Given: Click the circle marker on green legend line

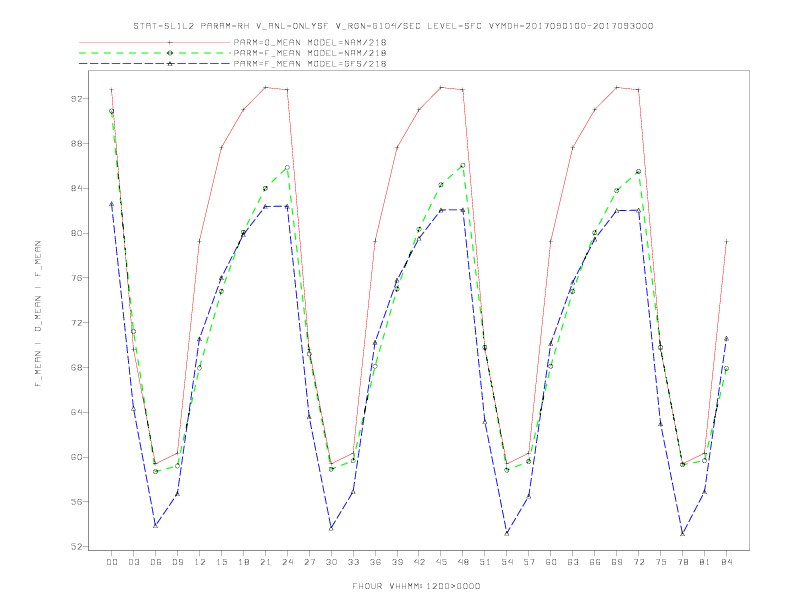Looking at the screenshot, I should coord(170,53).
